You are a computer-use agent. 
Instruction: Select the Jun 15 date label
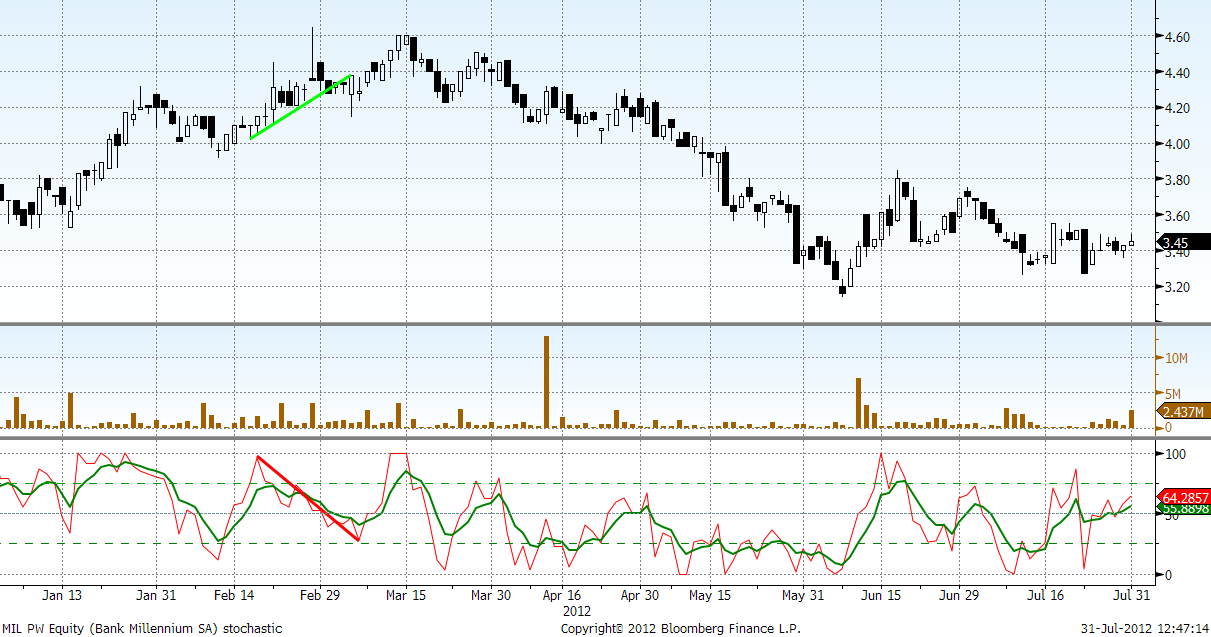pyautogui.click(x=879, y=595)
